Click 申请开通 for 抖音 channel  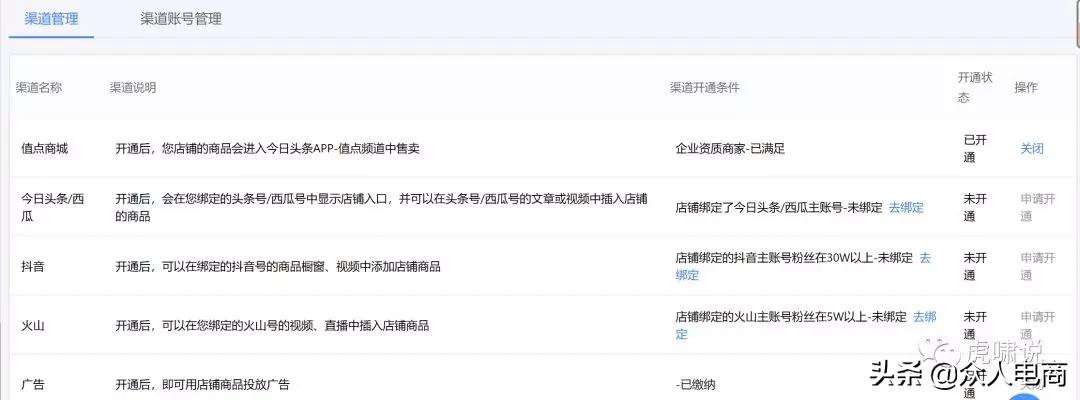coord(1037,266)
